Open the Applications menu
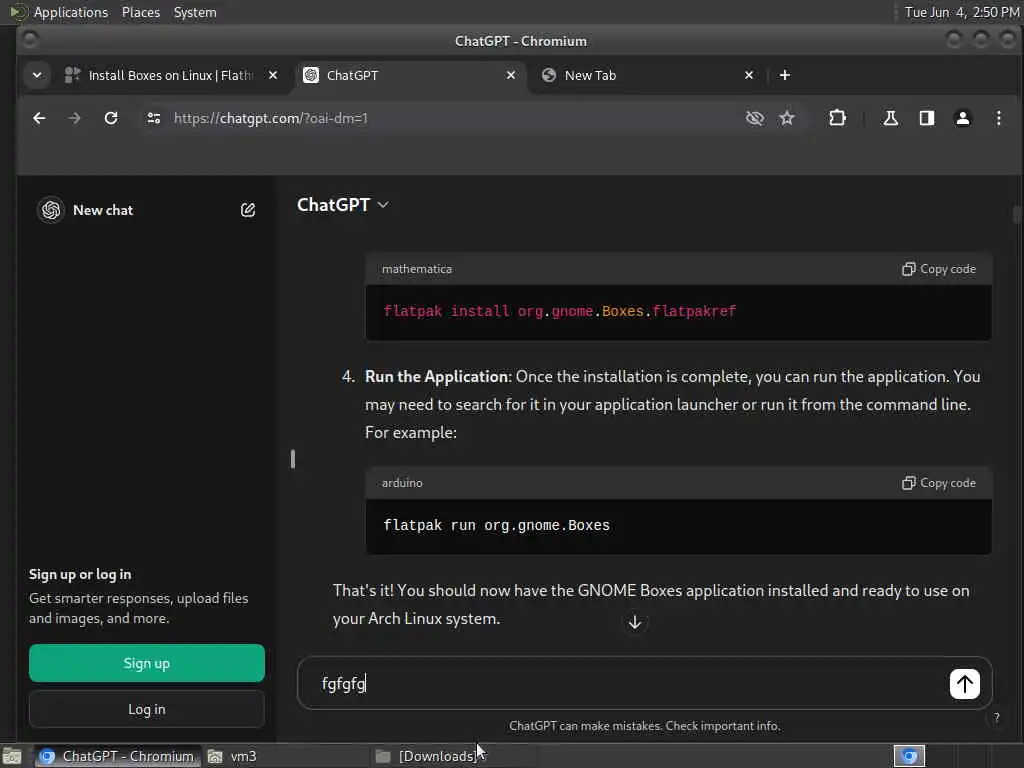The height and width of the screenshot is (768, 1024). (x=71, y=12)
